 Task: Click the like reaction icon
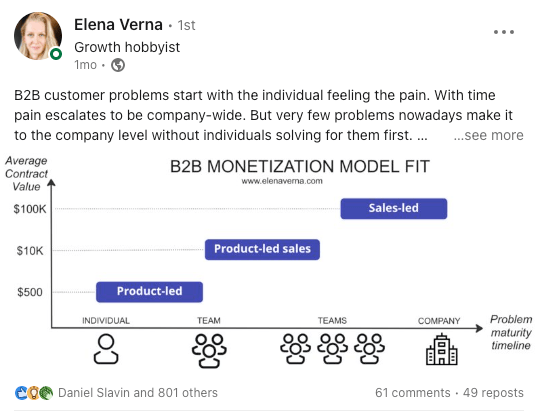[21, 393]
